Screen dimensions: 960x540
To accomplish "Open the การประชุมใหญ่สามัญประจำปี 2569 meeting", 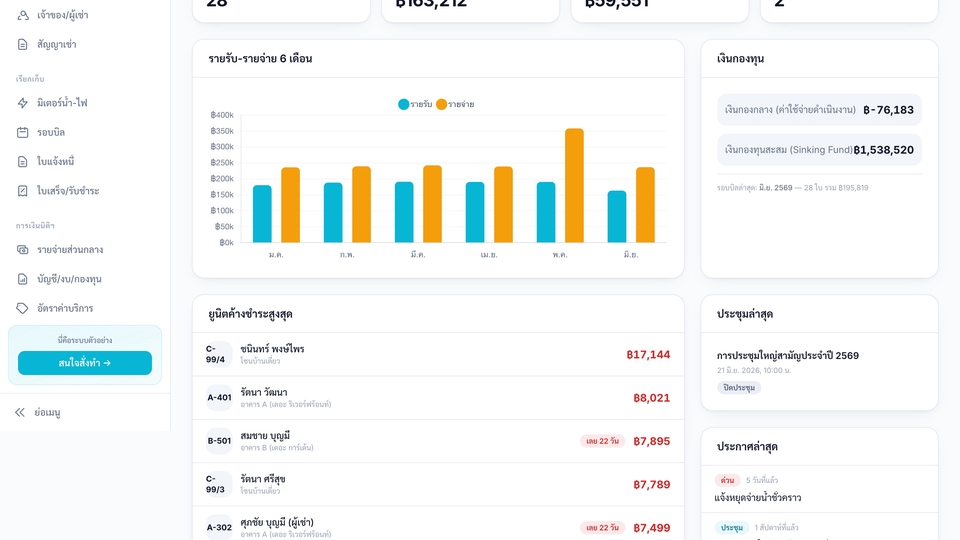I will tap(787, 356).
